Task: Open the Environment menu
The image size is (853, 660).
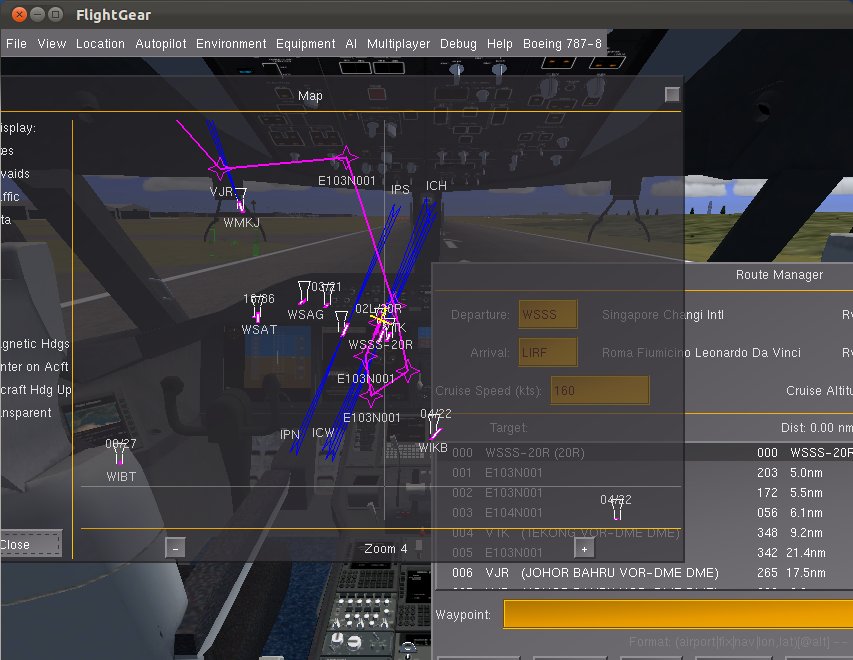Action: [x=231, y=44]
